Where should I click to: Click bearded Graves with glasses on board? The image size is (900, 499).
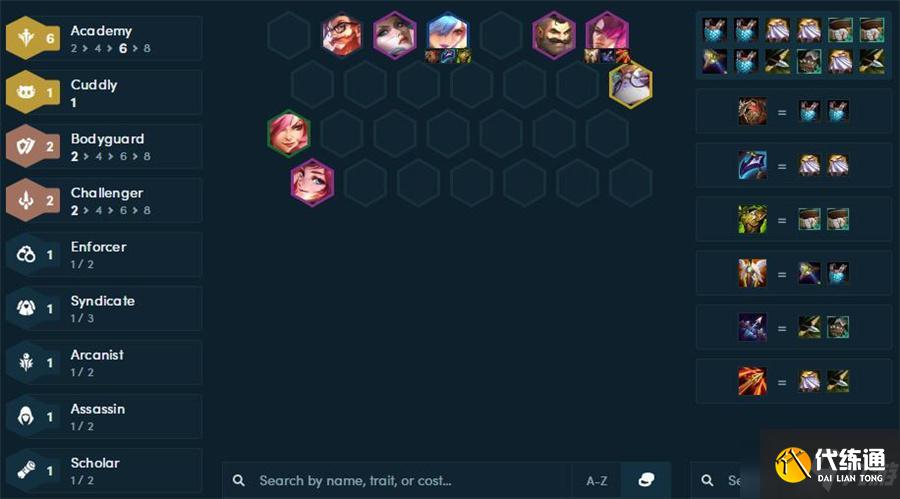(342, 35)
